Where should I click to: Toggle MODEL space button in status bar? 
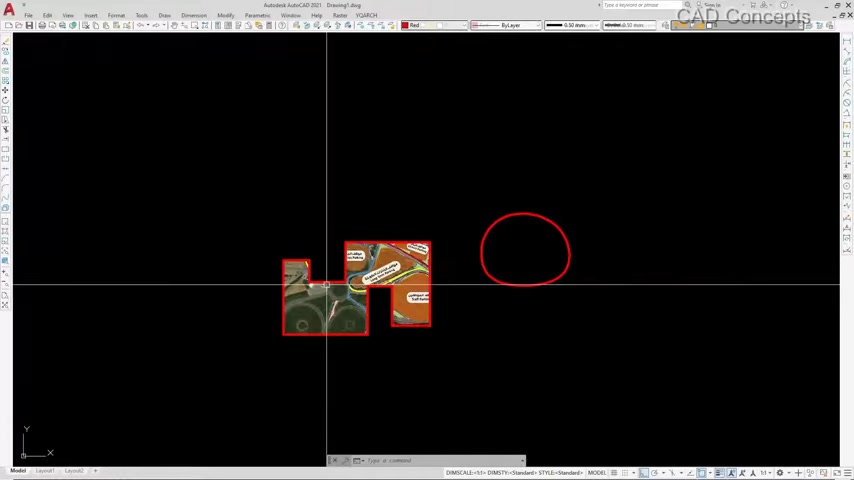597,473
